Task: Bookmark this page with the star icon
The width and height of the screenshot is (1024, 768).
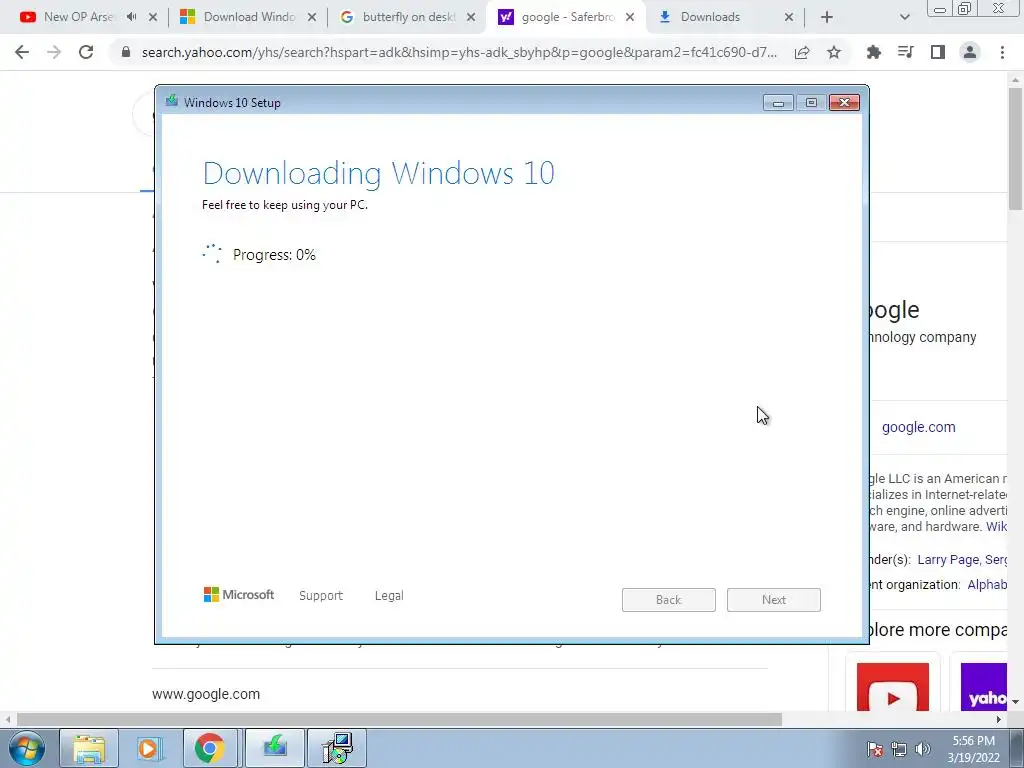Action: point(834,52)
